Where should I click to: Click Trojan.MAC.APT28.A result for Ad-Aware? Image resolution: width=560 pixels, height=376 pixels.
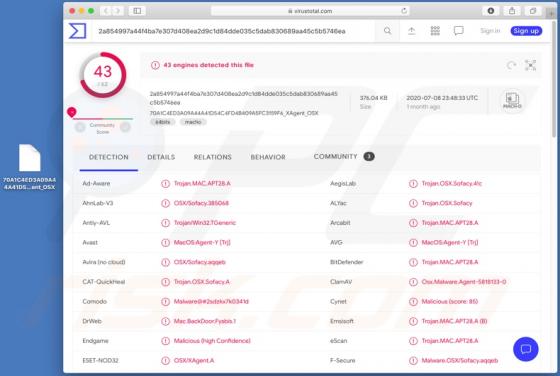click(202, 184)
